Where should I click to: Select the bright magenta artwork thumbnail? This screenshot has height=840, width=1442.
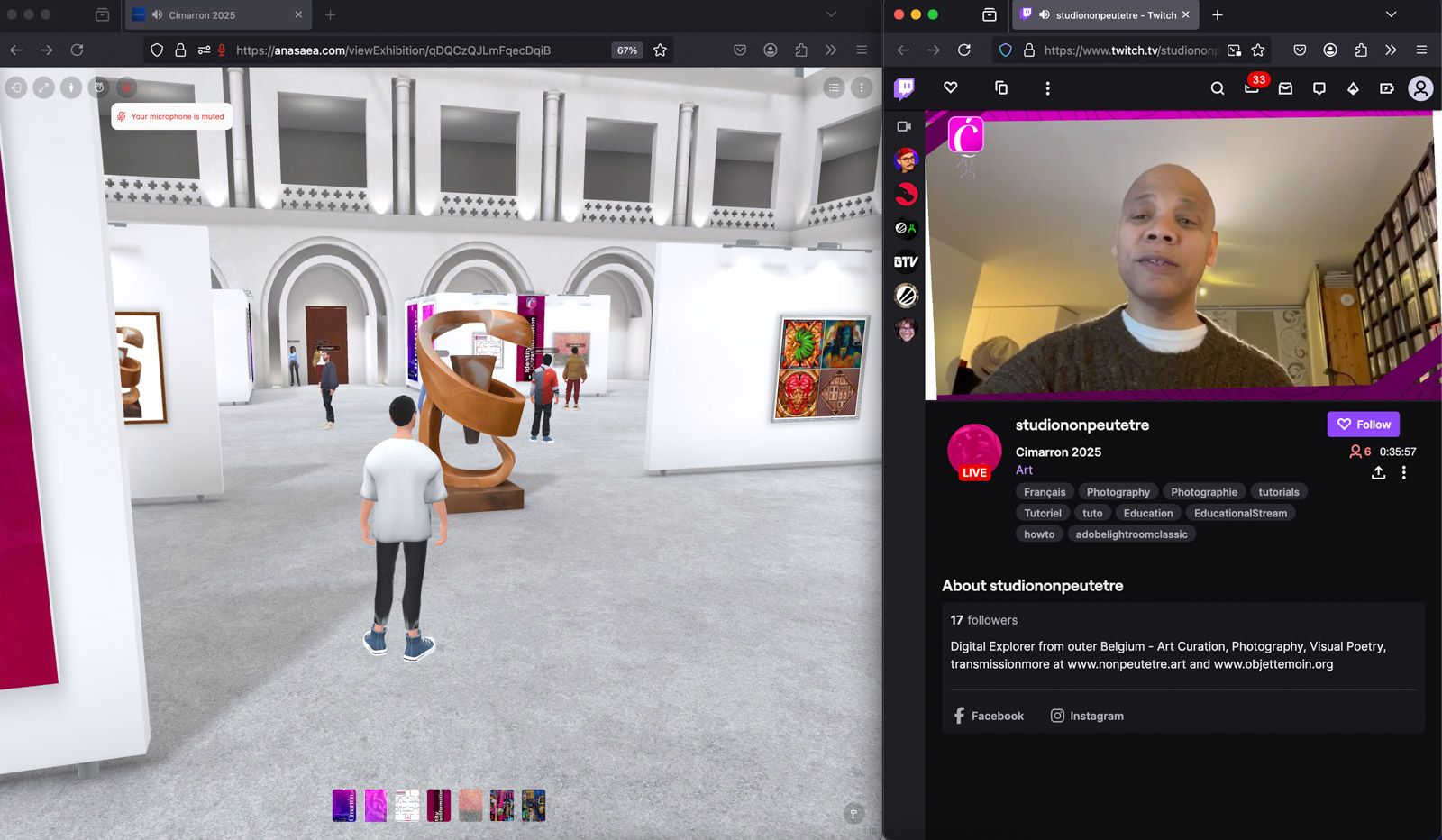[x=376, y=805]
